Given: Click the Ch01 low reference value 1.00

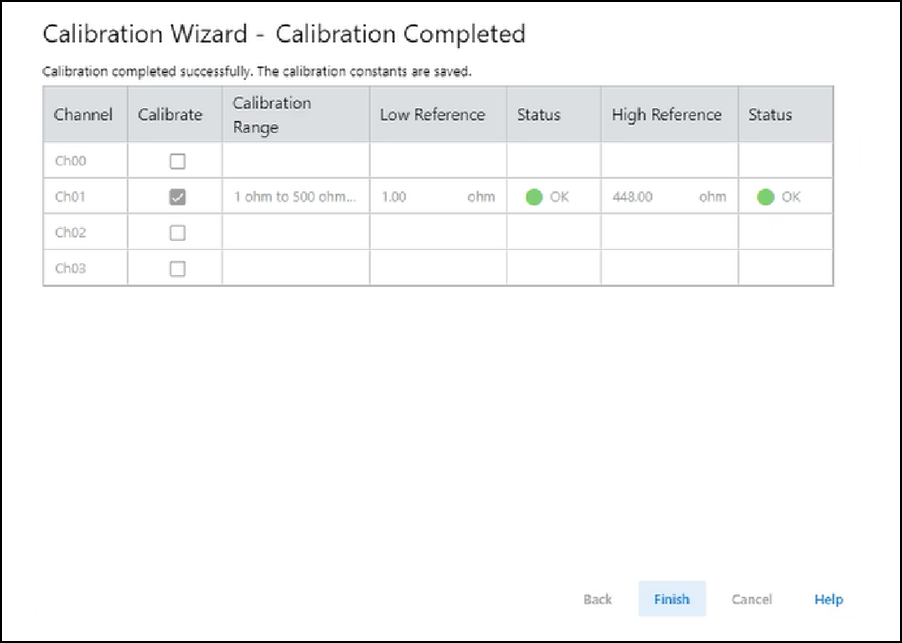Looking at the screenshot, I should coord(395,197).
